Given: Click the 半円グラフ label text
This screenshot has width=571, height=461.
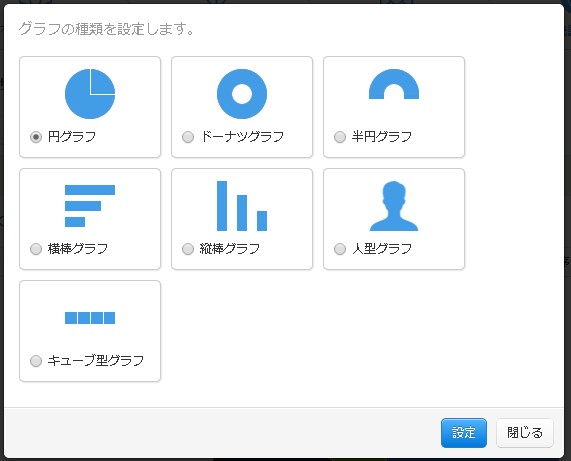Looking at the screenshot, I should click(x=382, y=137).
